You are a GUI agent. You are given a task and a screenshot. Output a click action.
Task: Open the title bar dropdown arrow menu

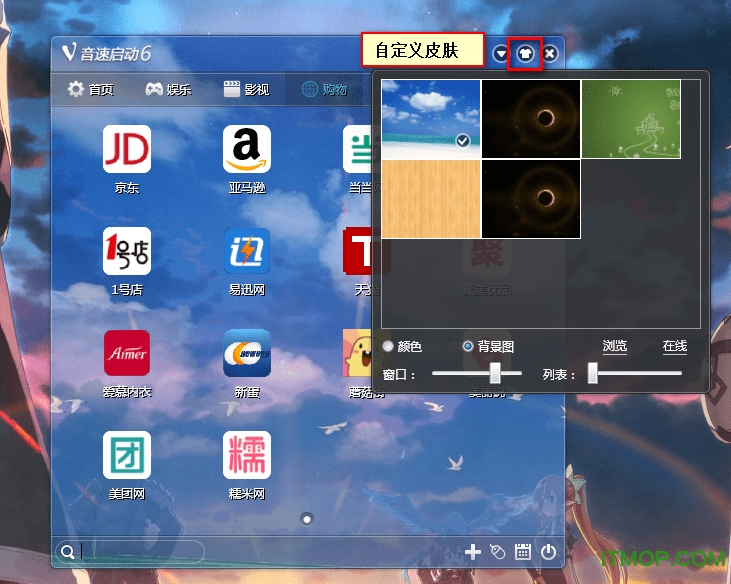tap(501, 54)
